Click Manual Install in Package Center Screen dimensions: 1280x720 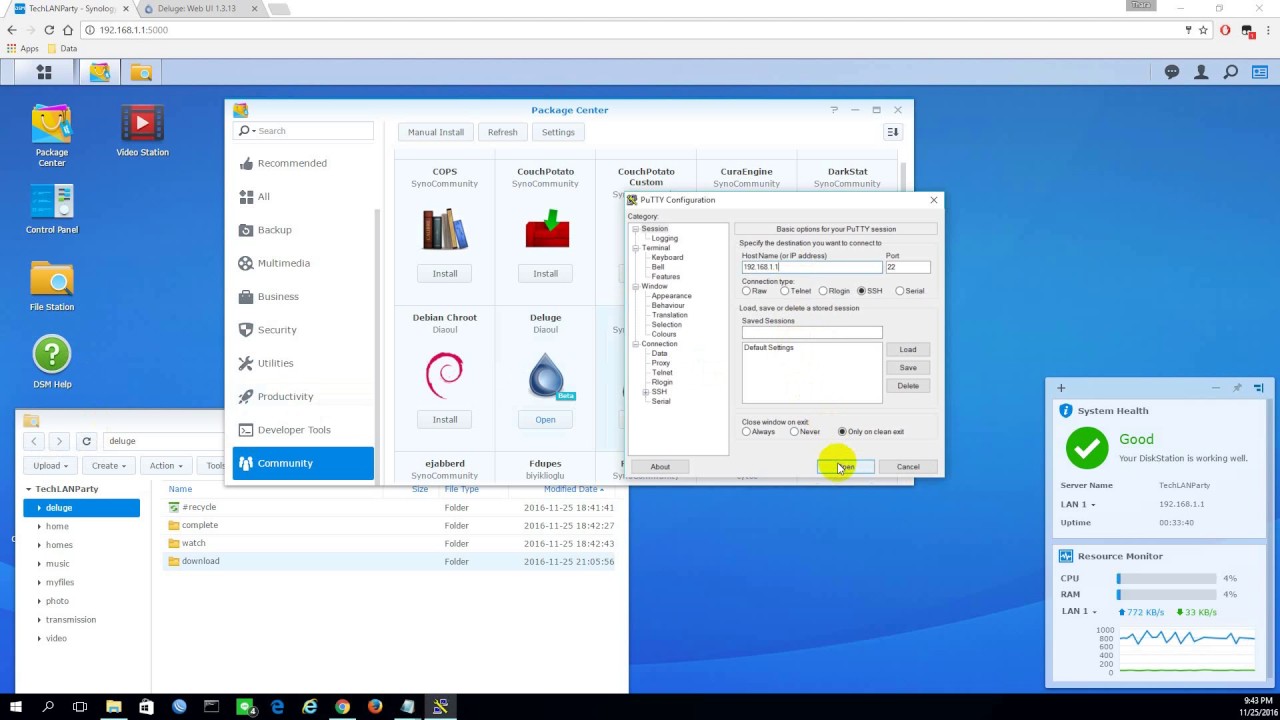click(x=436, y=132)
